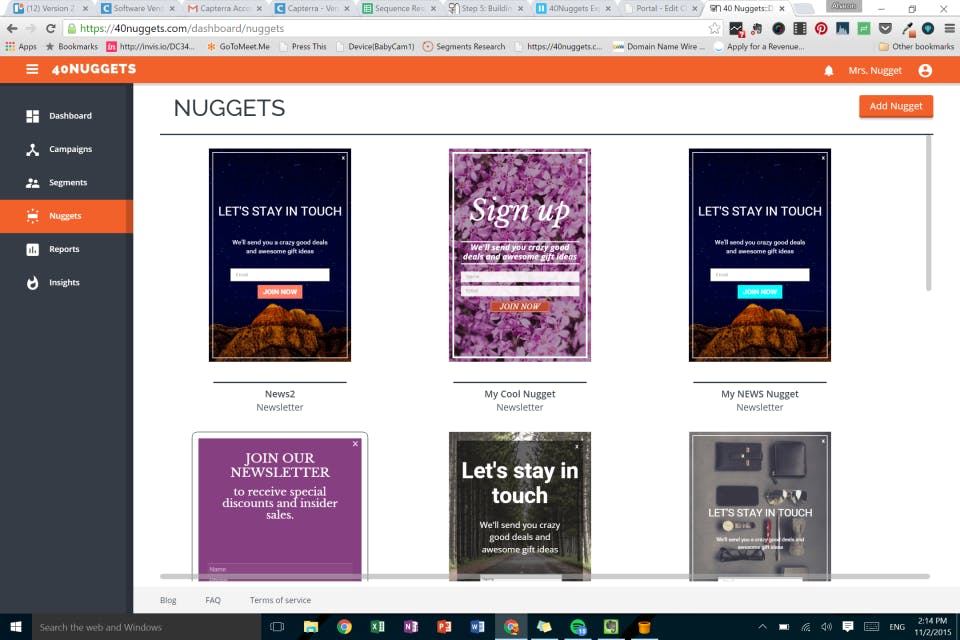
Task: Go back with browser back arrow
Action: 12,28
